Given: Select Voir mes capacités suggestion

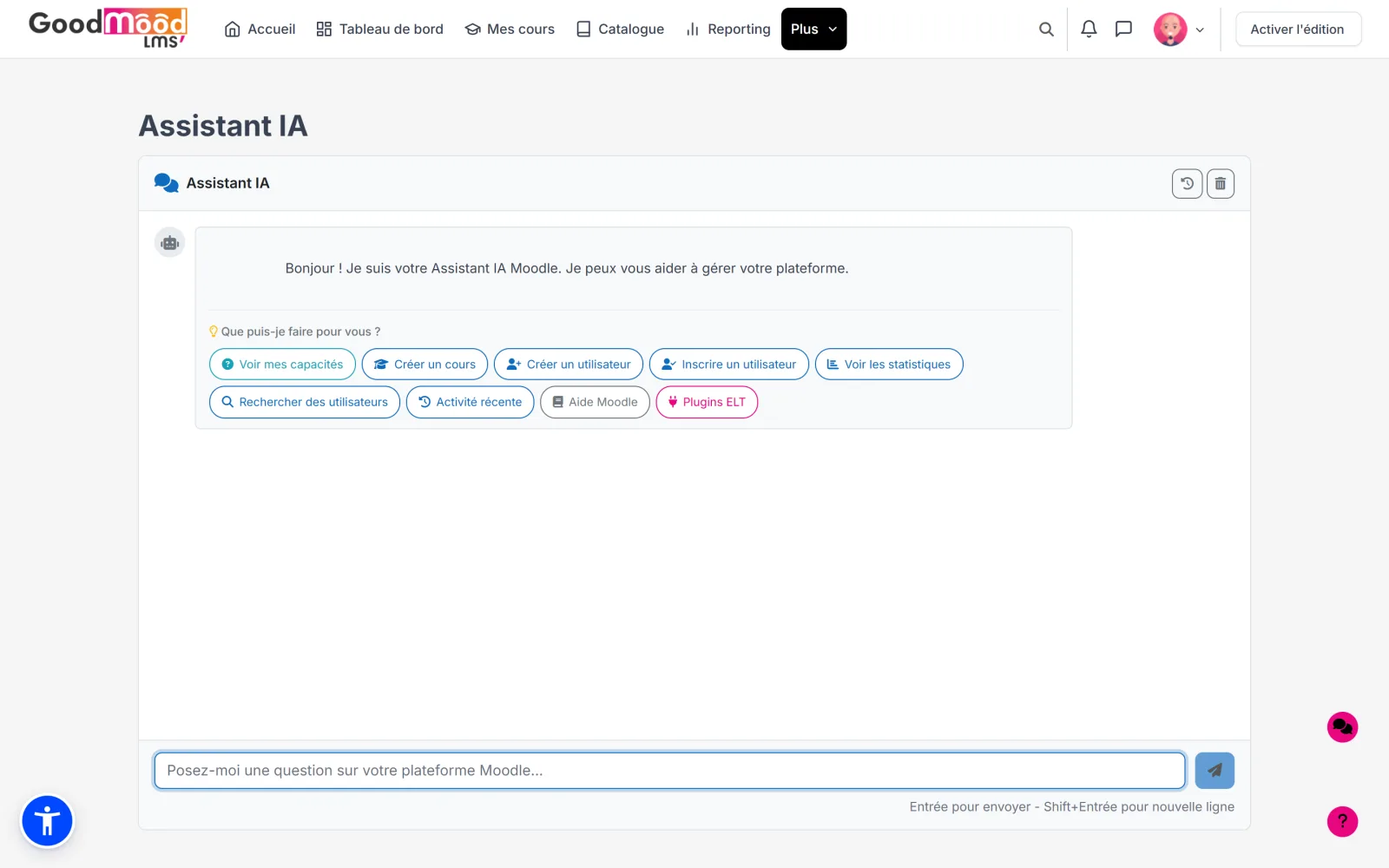Looking at the screenshot, I should coord(282,365).
